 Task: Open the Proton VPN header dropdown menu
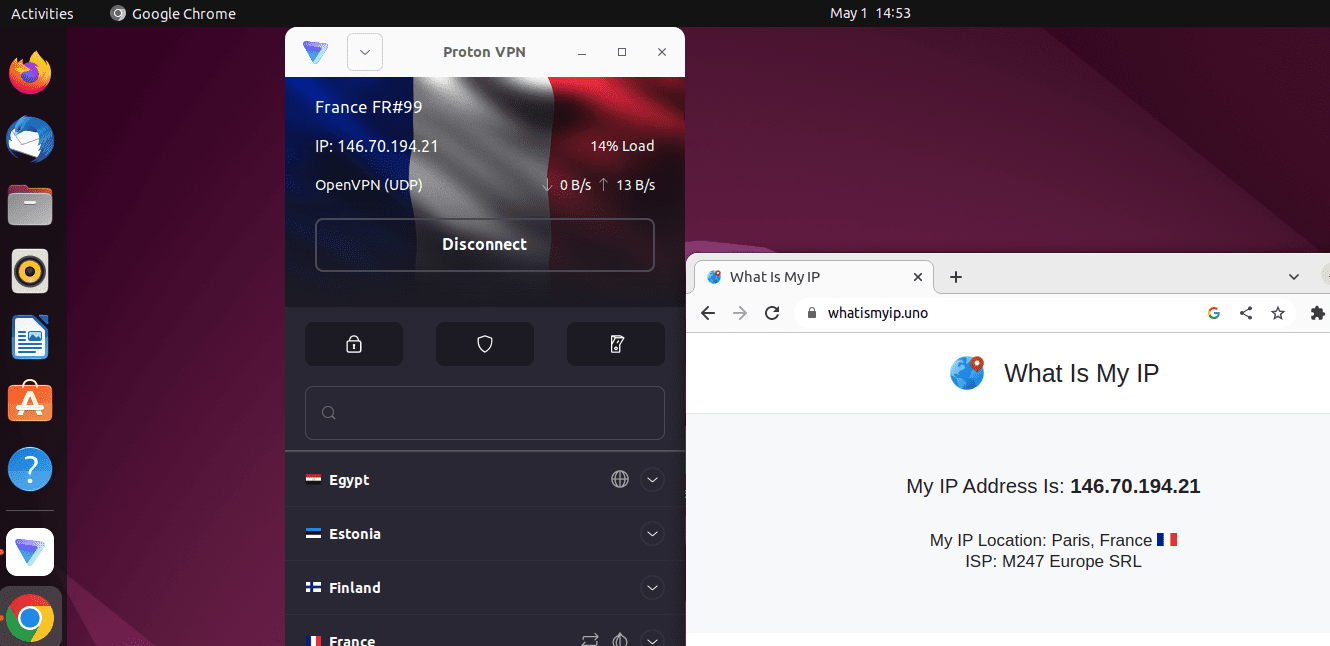(x=365, y=52)
